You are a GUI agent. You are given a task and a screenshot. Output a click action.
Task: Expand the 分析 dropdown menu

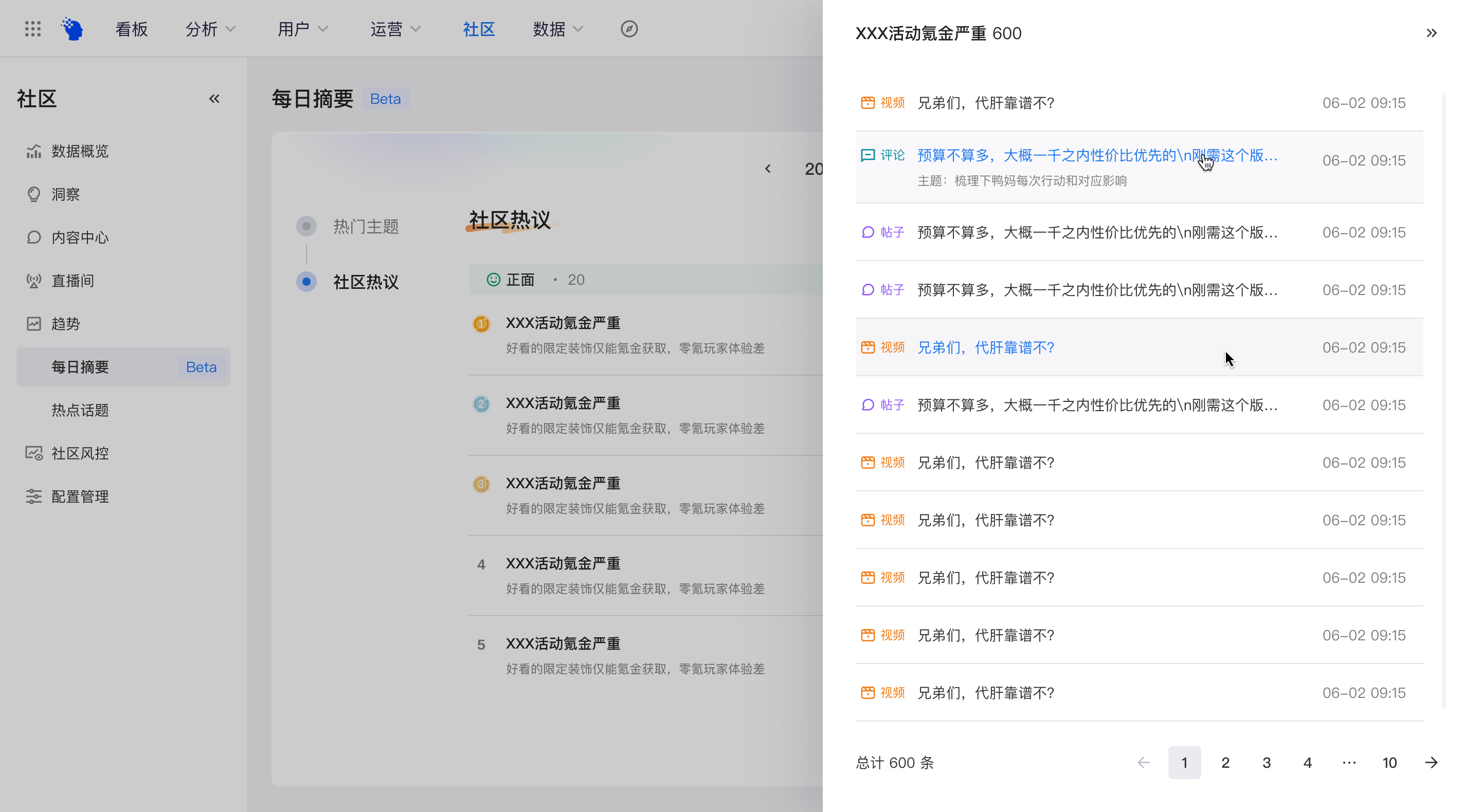point(210,29)
